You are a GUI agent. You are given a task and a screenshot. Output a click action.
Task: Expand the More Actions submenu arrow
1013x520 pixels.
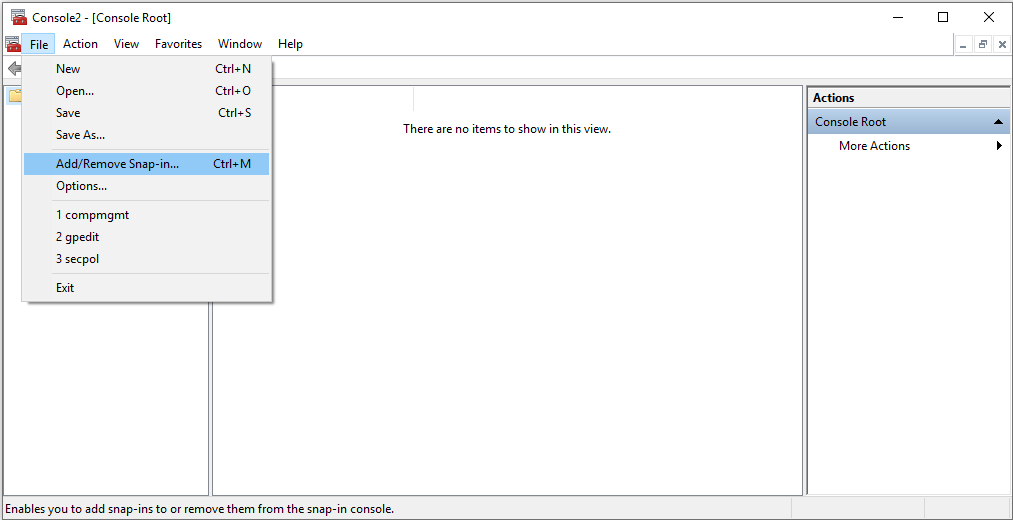pyautogui.click(x=999, y=146)
